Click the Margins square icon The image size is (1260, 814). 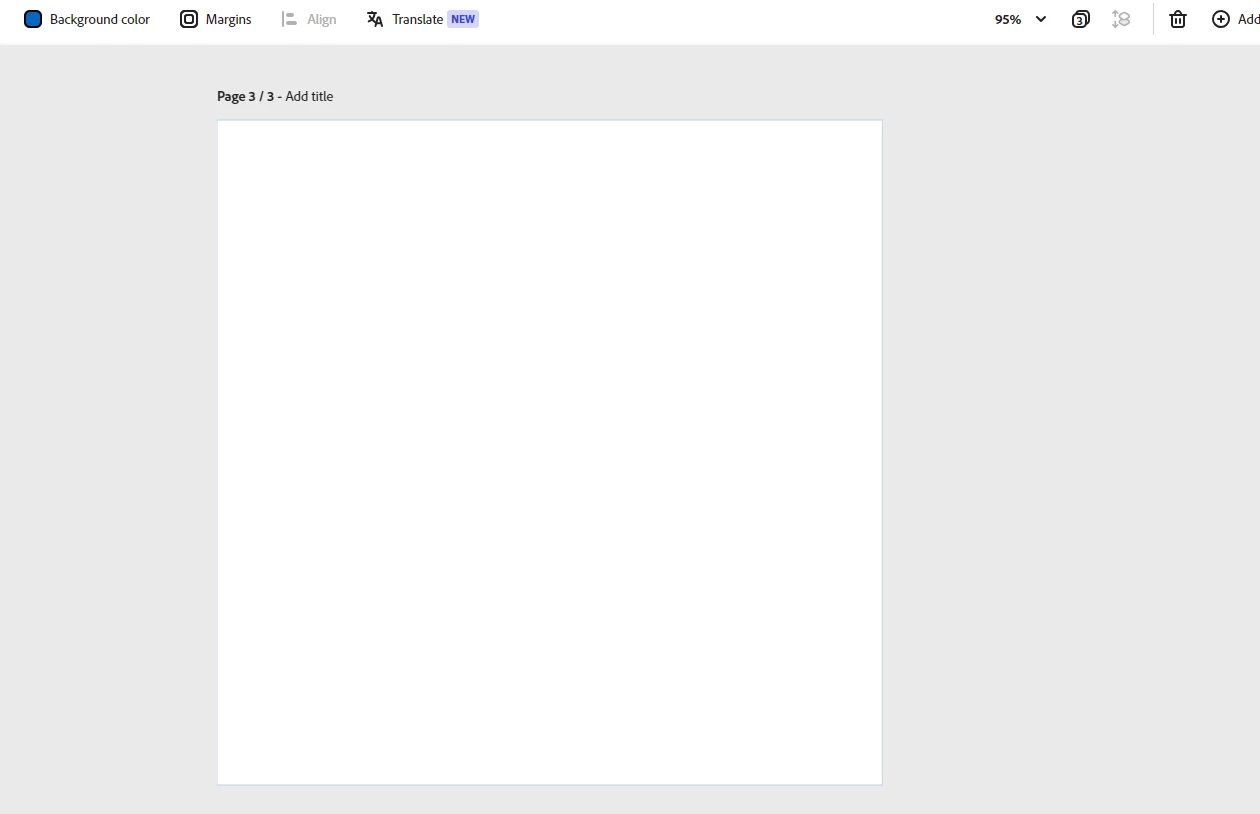(189, 19)
